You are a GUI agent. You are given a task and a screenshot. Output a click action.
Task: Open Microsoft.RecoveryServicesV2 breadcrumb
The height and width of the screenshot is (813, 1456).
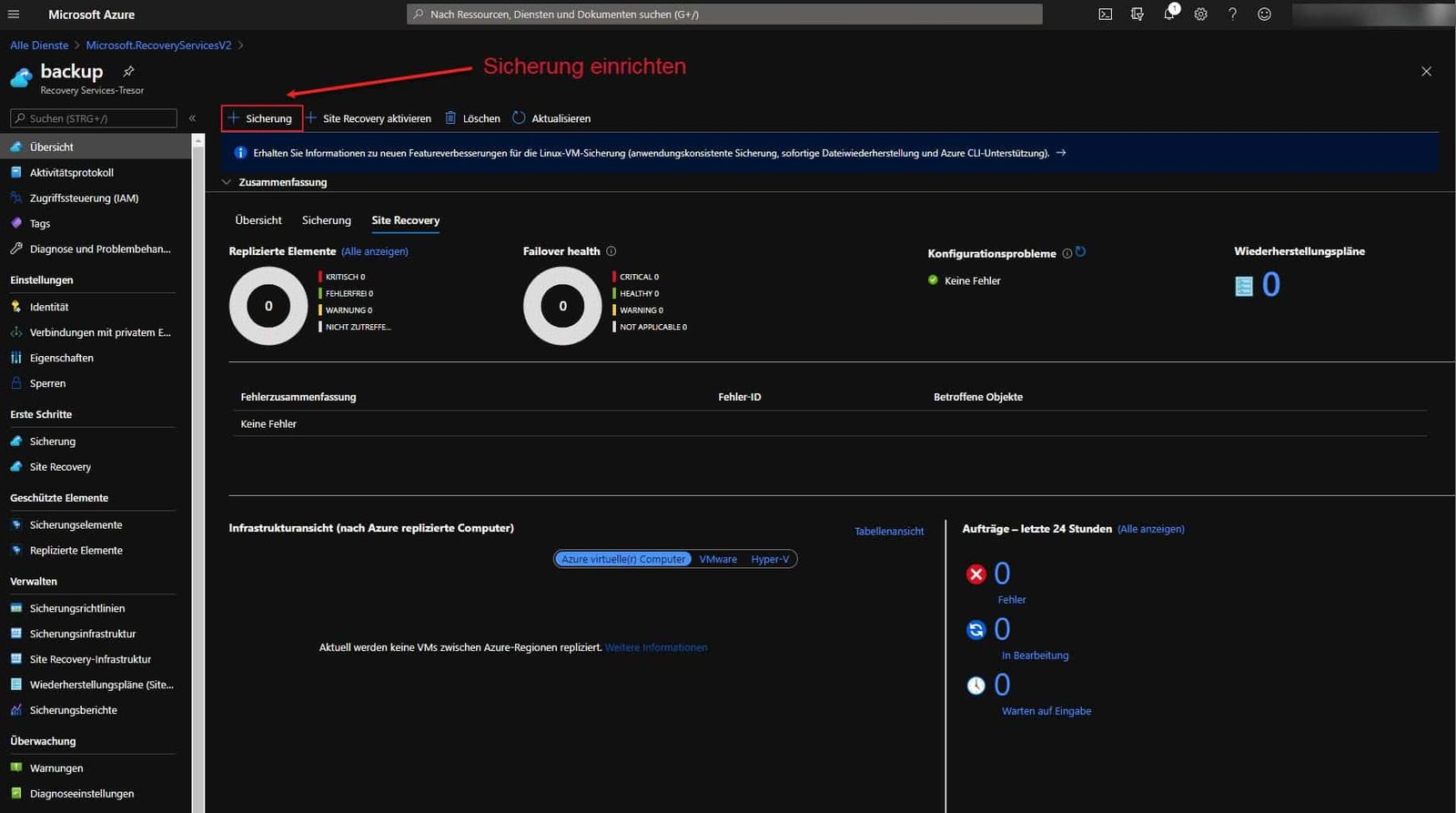[158, 45]
